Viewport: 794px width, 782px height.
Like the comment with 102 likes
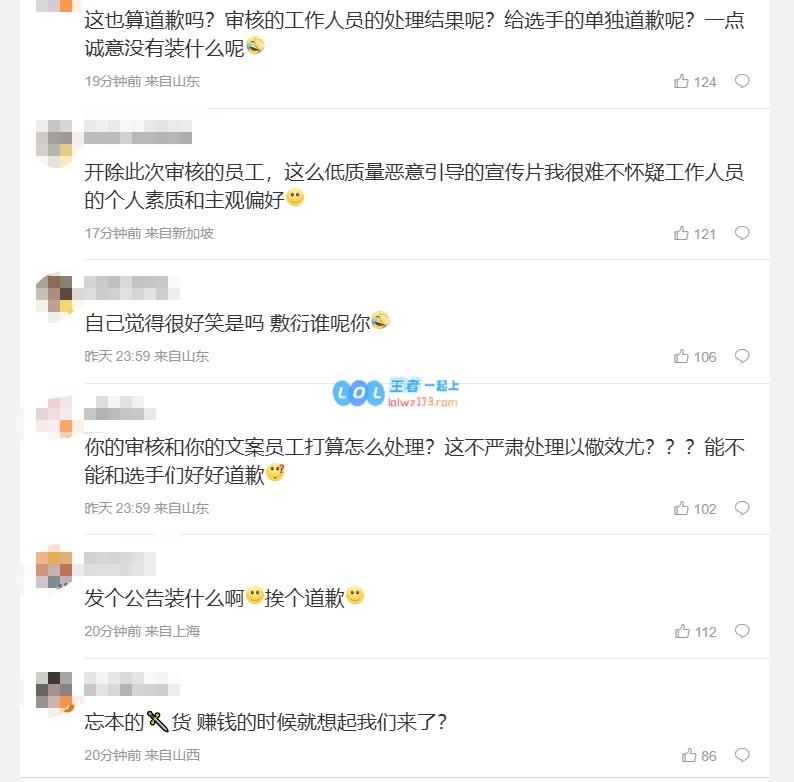pos(682,509)
